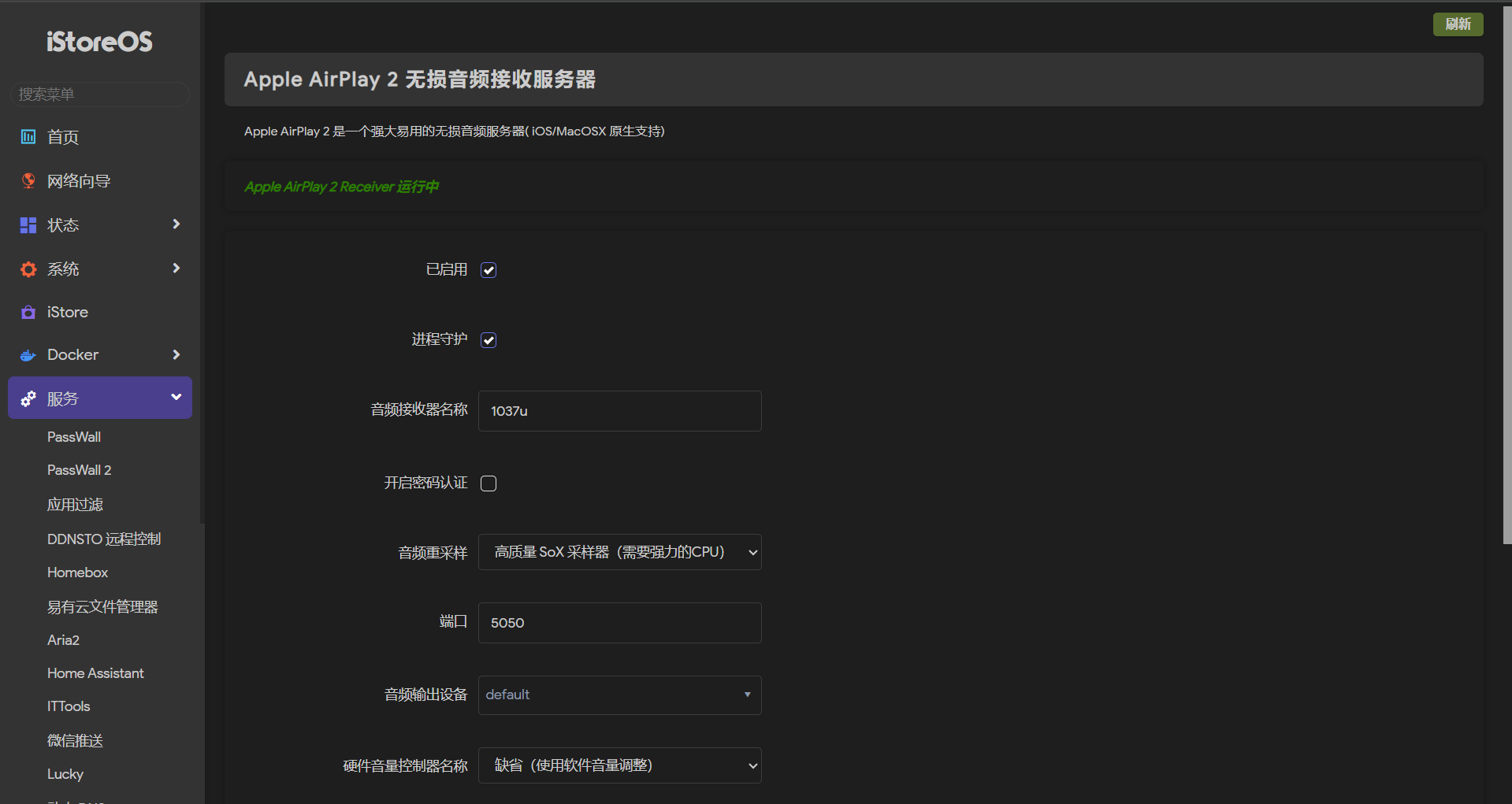Expand the 系统 menu chevron
This screenshot has height=804, width=1512.
pos(176,269)
